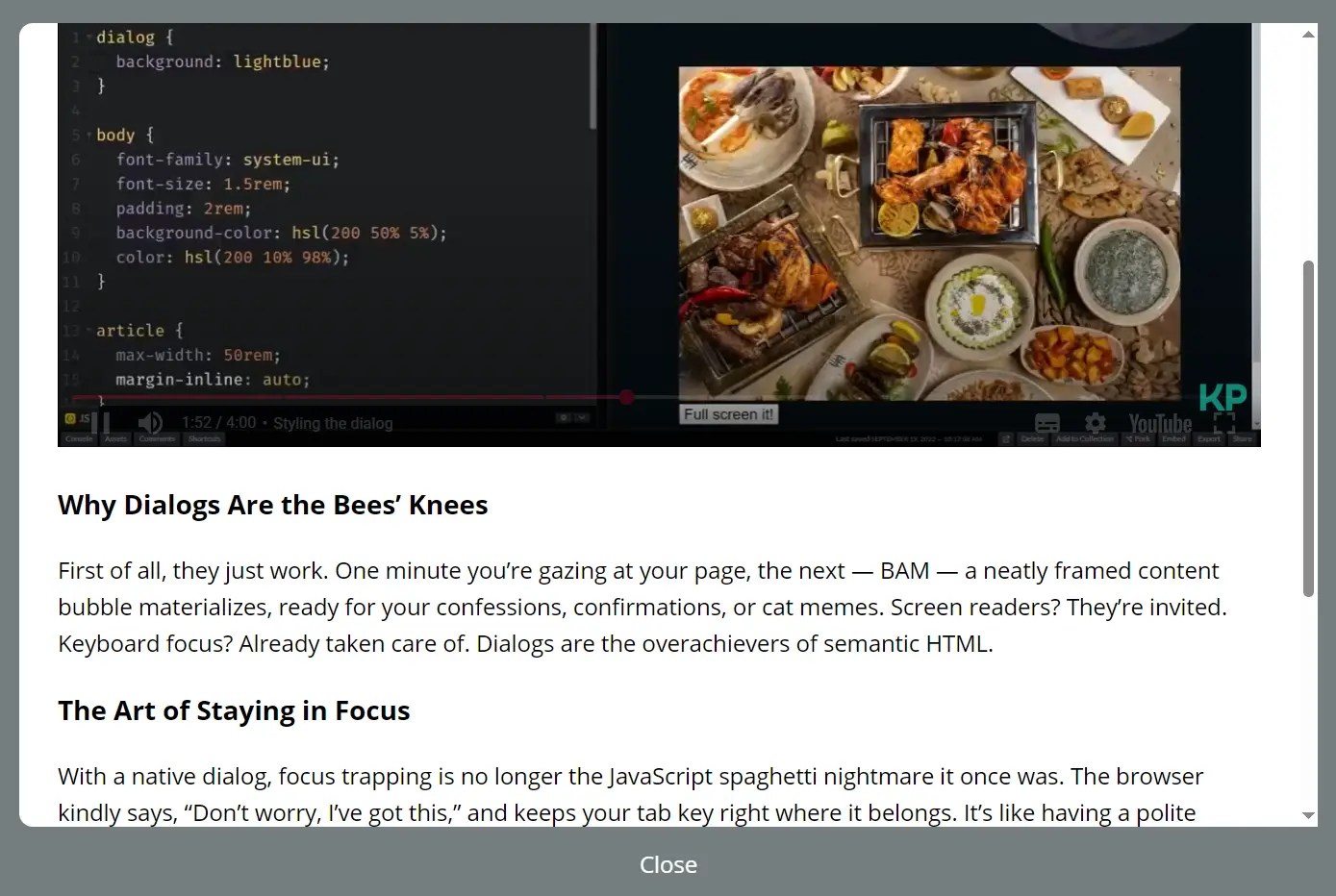
Task: Open the Console panel tab
Action: point(78,437)
